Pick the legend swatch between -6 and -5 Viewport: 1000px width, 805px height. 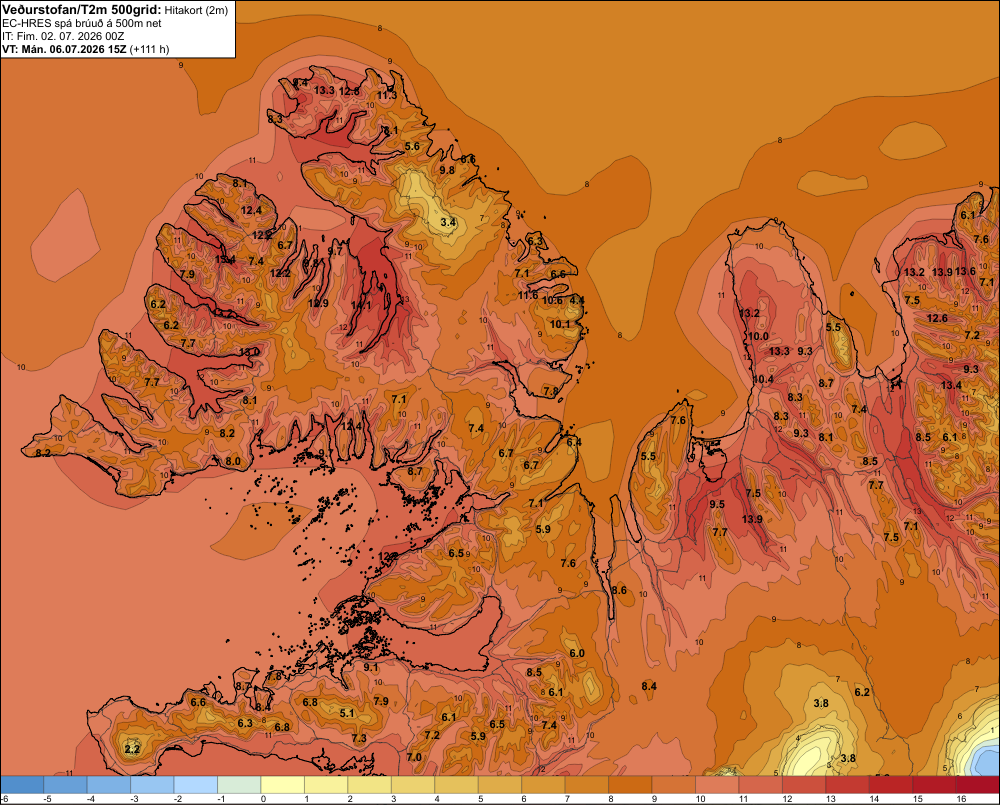click(x=22, y=785)
